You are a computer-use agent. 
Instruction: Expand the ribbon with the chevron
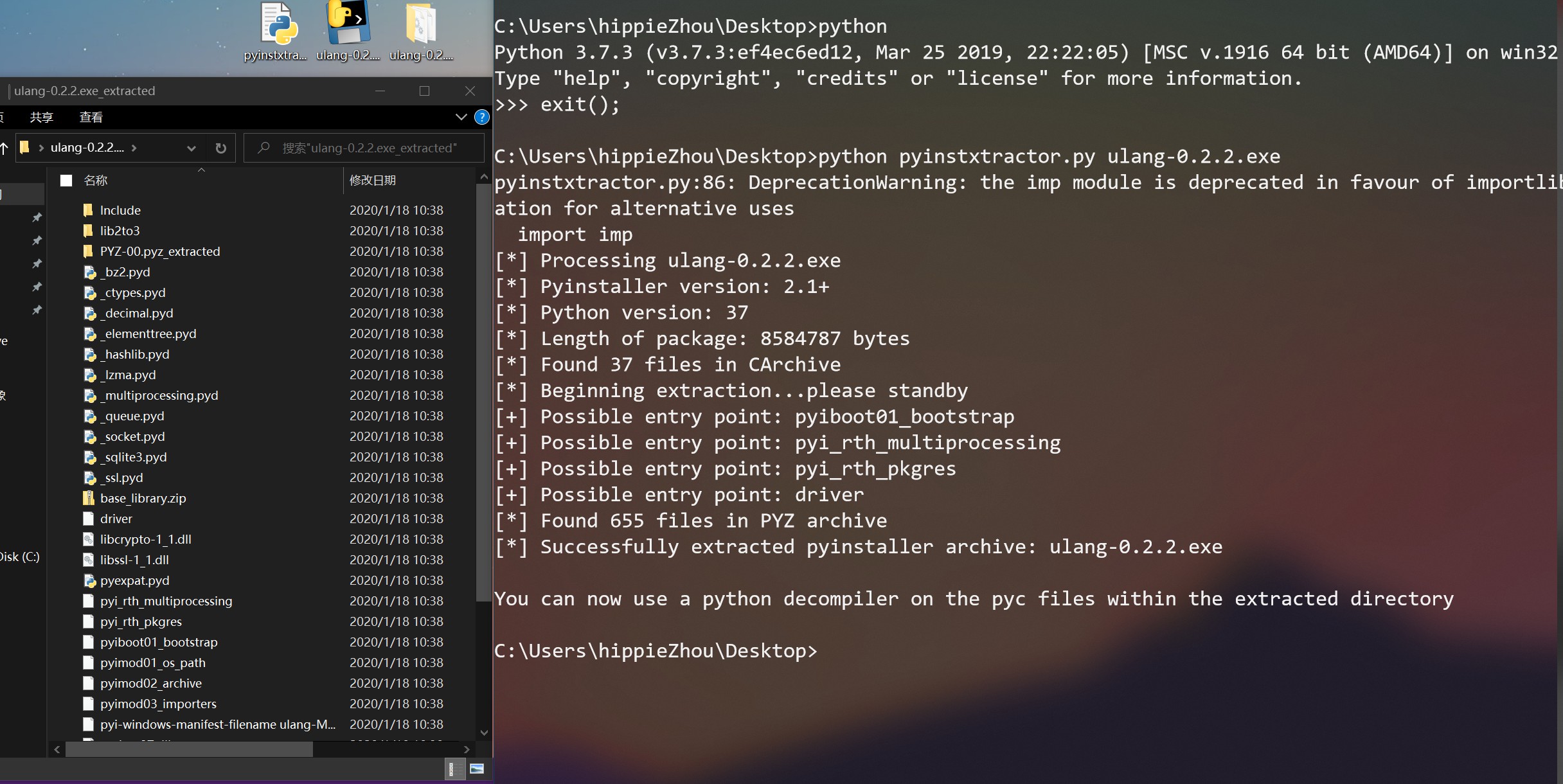[461, 117]
